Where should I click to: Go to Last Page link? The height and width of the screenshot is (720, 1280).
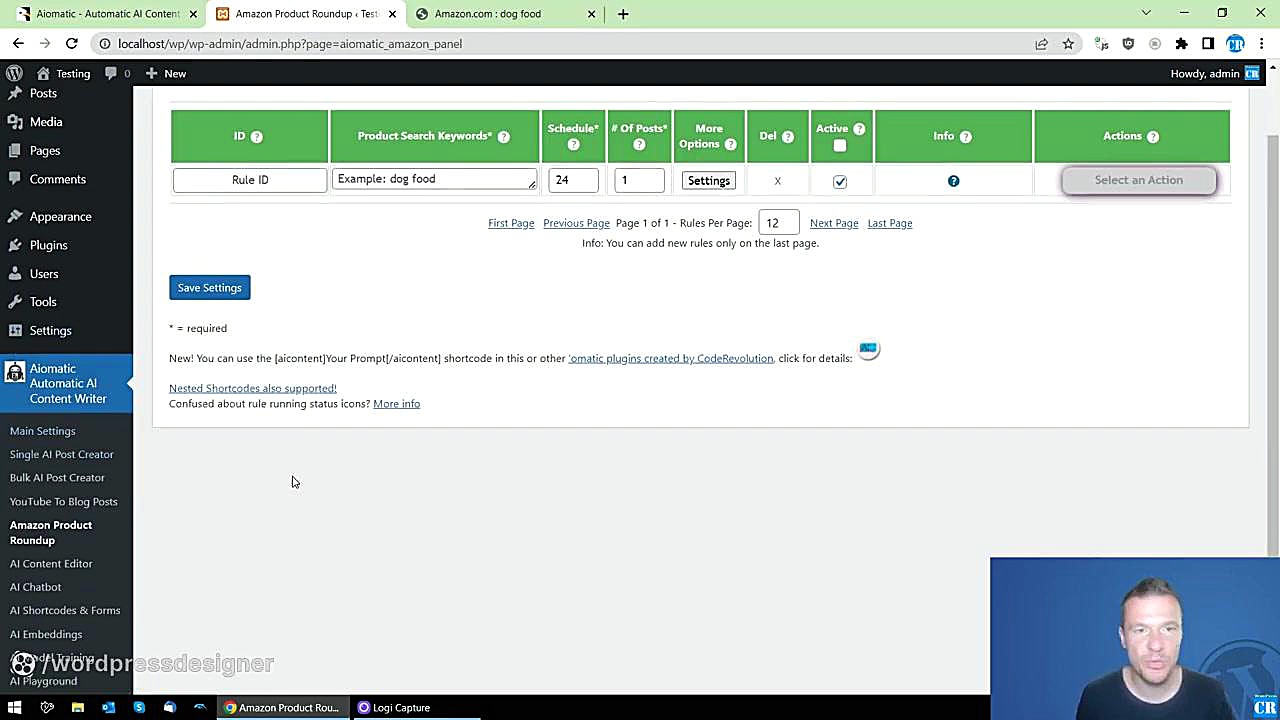tap(890, 223)
